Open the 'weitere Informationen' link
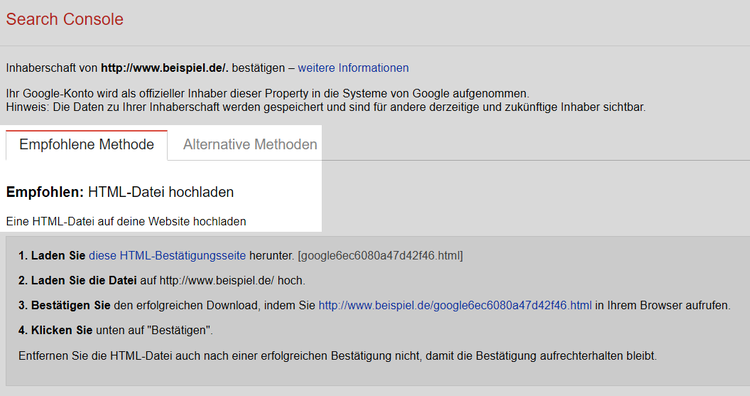Screen dimensions: 750x396 pyautogui.click(x=353, y=68)
